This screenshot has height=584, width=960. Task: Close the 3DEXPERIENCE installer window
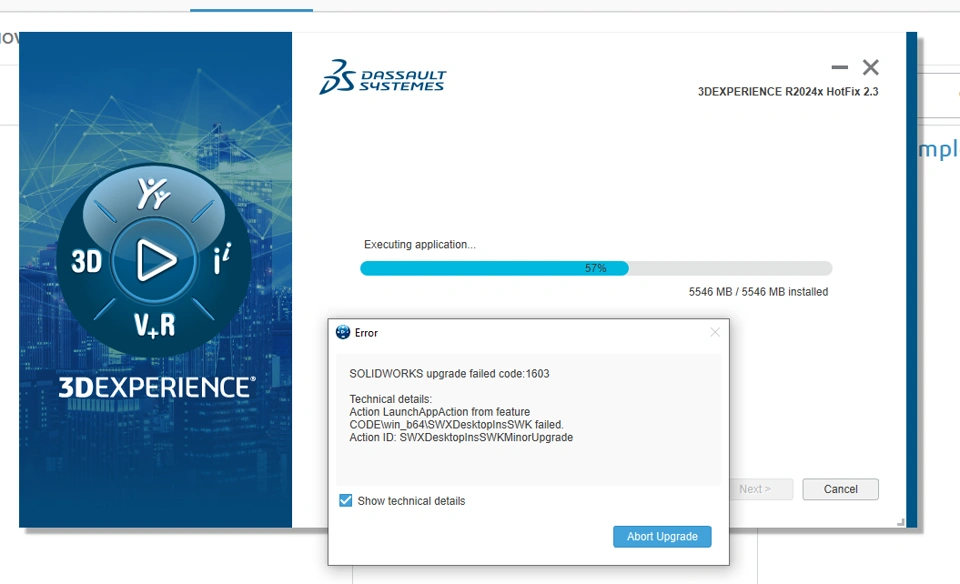click(871, 67)
